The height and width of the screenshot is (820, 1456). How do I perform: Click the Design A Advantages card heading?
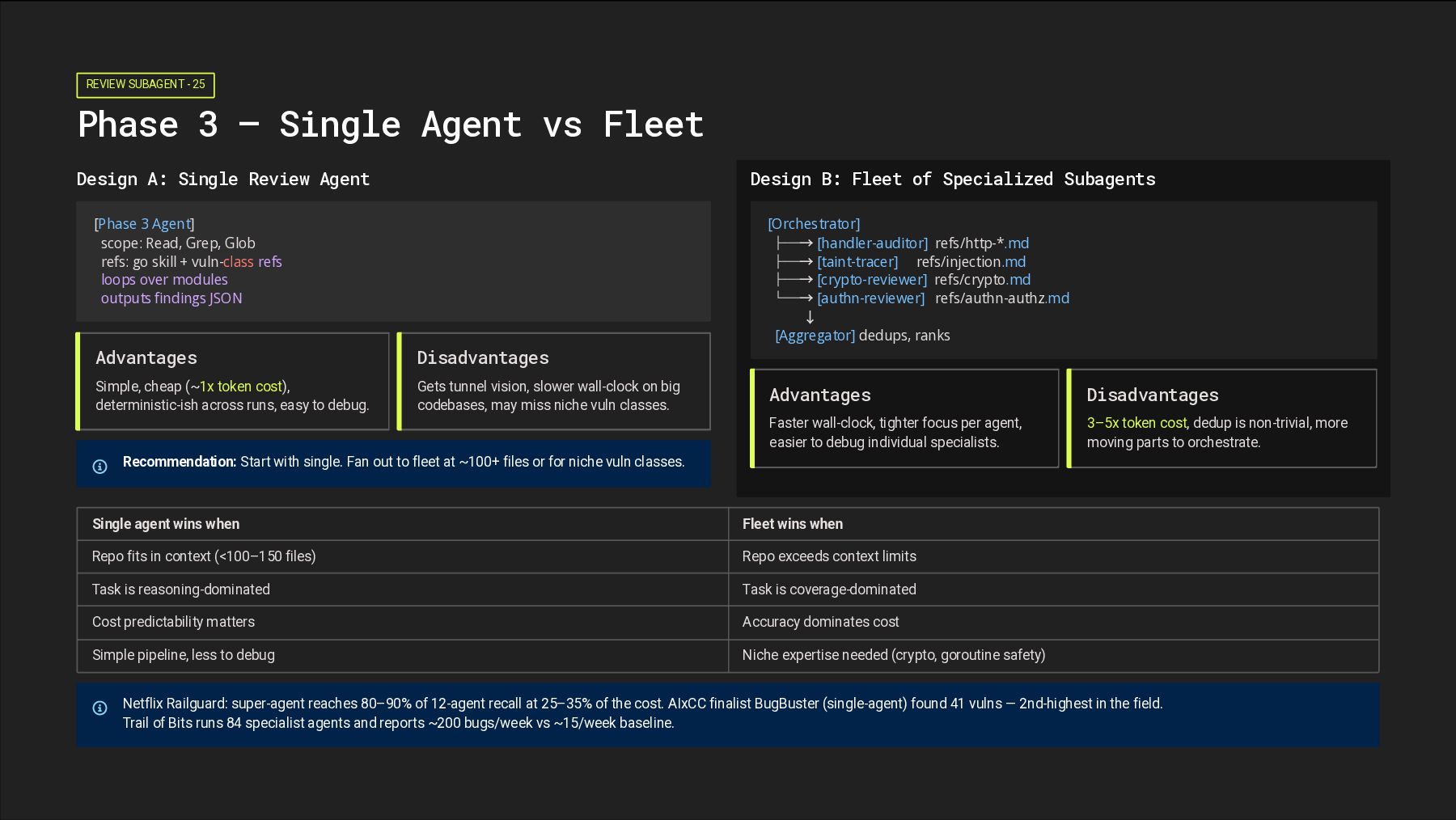(146, 358)
